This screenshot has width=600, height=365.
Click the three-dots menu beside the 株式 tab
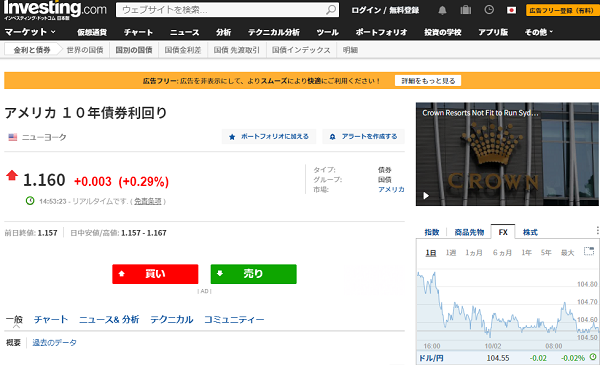click(x=597, y=230)
